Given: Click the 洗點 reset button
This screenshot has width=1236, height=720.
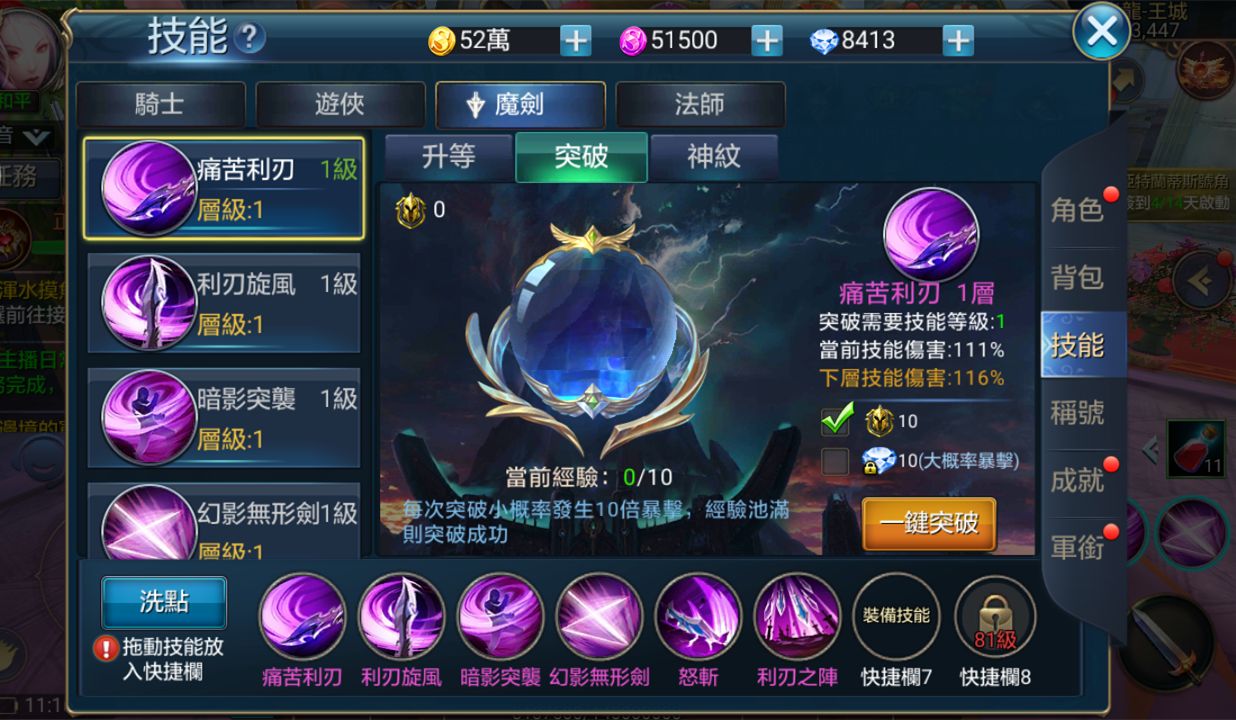Looking at the screenshot, I should click(164, 602).
